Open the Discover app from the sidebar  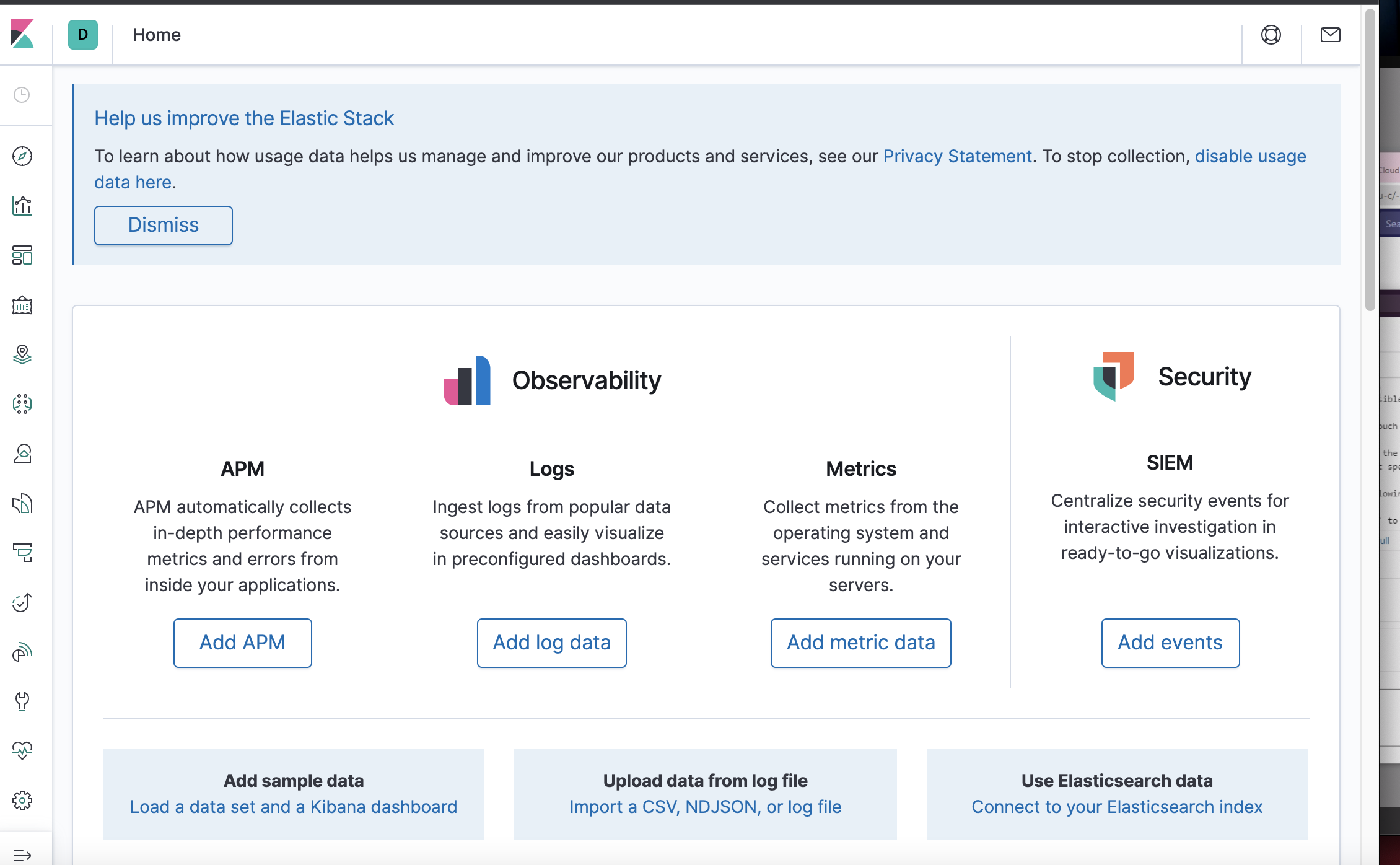[x=22, y=157]
